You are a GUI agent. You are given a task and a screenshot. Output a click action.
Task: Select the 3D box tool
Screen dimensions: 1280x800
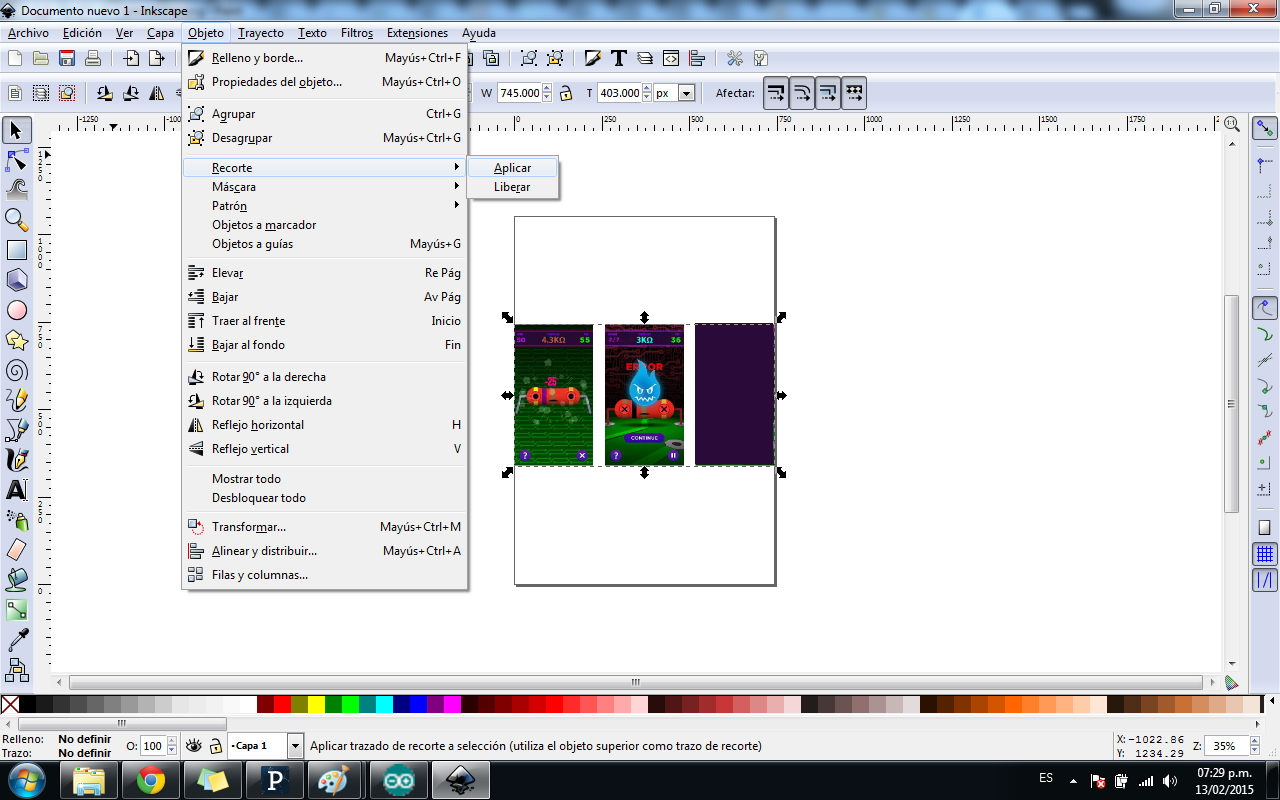pos(17,280)
